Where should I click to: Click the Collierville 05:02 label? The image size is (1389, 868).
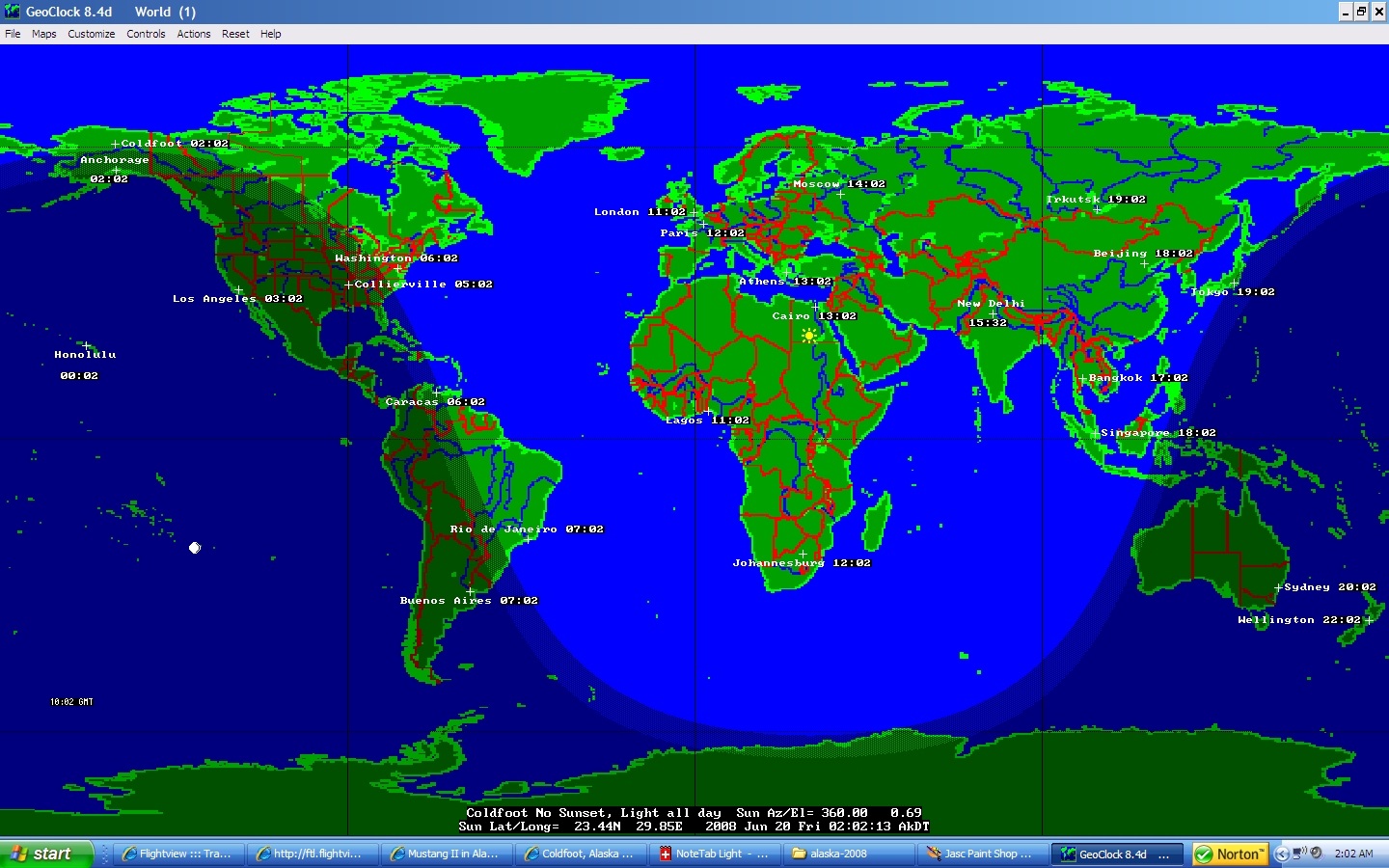(423, 285)
